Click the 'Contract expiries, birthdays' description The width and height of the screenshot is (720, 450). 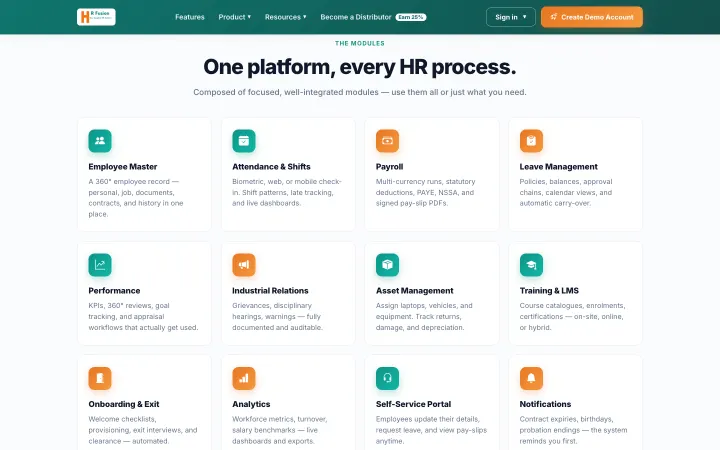coord(574,430)
